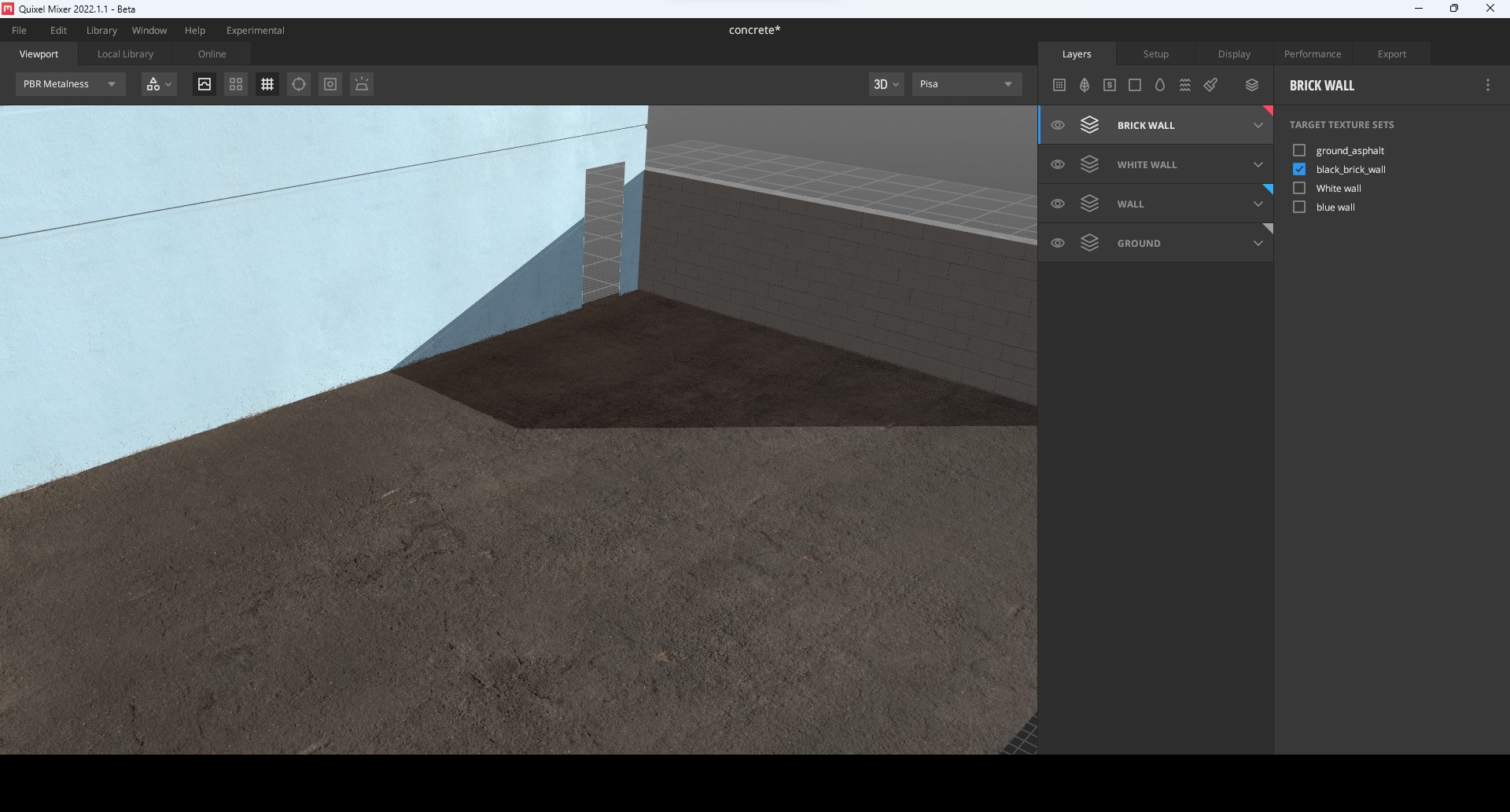
Task: Click the Quixel Mixer app logo icon
Action: click(x=8, y=9)
